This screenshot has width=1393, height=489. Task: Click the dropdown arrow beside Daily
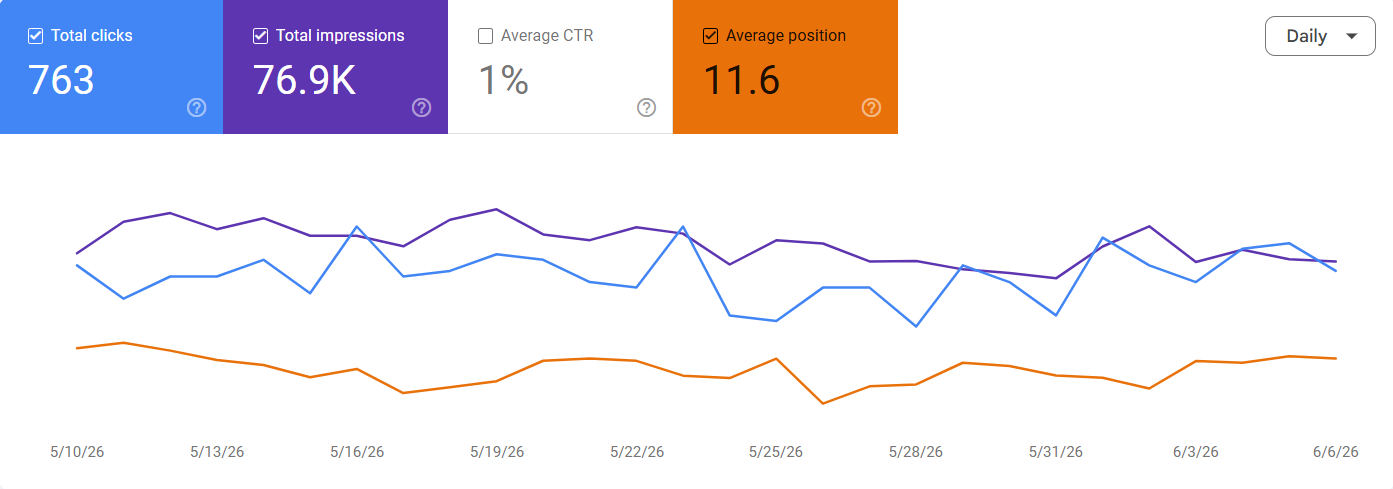[x=1352, y=36]
